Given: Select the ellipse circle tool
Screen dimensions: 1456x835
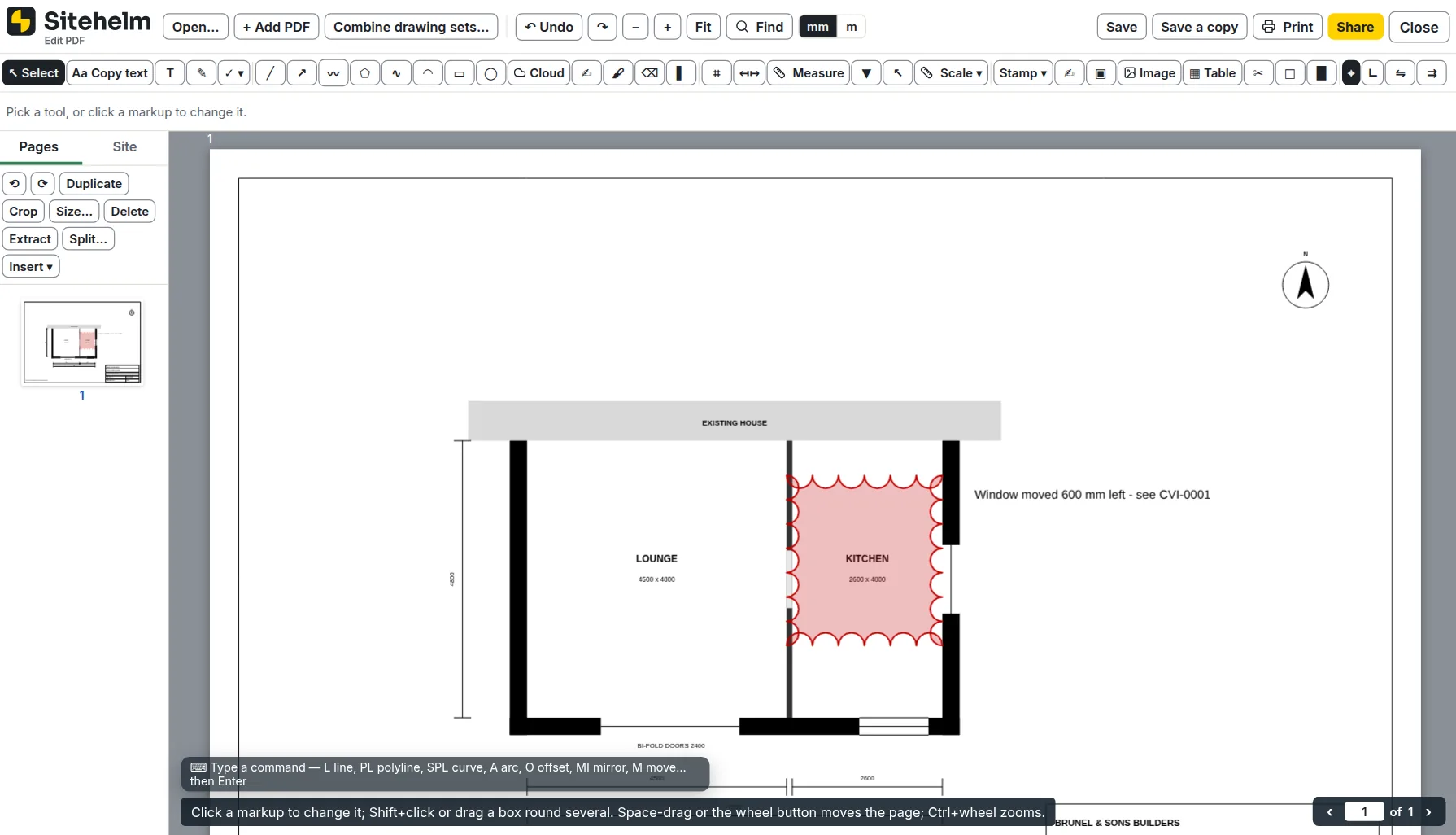Looking at the screenshot, I should coord(490,73).
